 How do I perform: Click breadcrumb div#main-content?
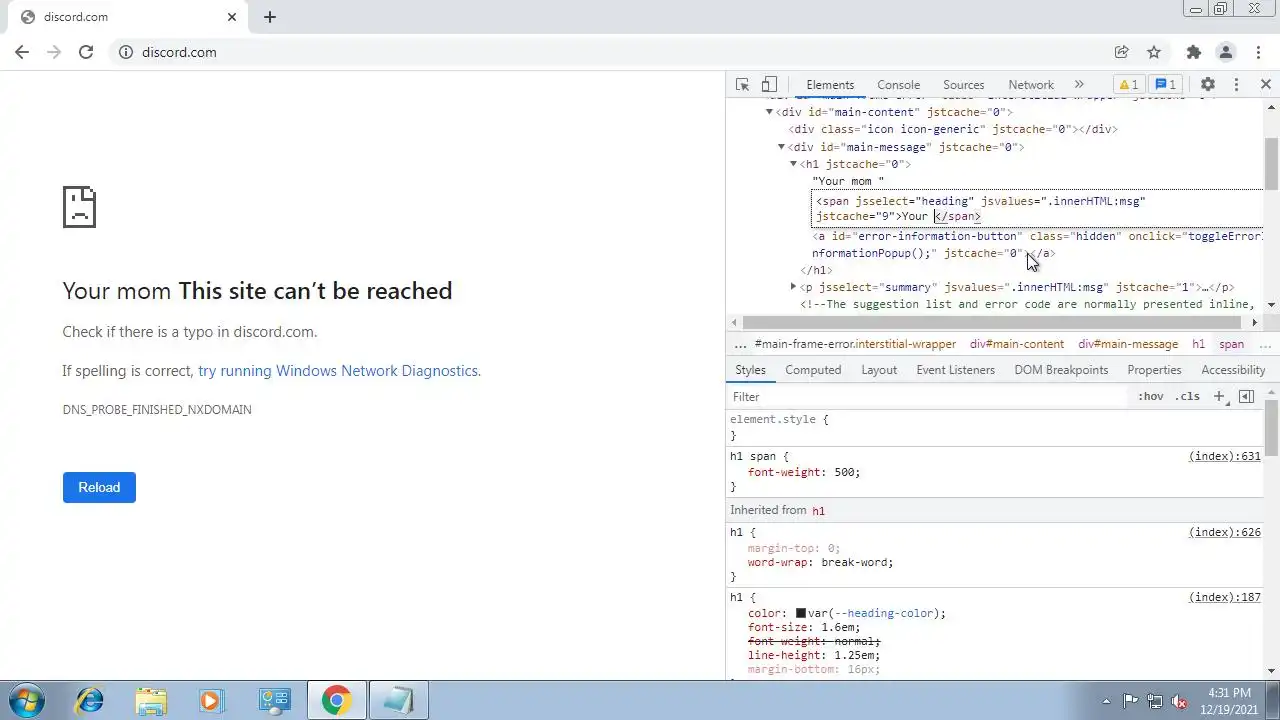1017,344
